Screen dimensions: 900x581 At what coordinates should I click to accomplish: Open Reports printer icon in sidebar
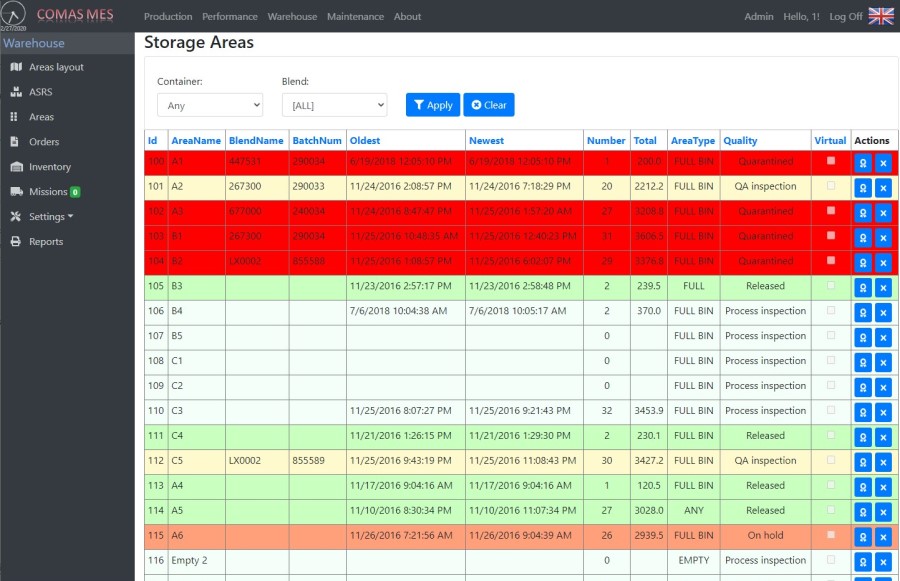pyautogui.click(x=16, y=242)
